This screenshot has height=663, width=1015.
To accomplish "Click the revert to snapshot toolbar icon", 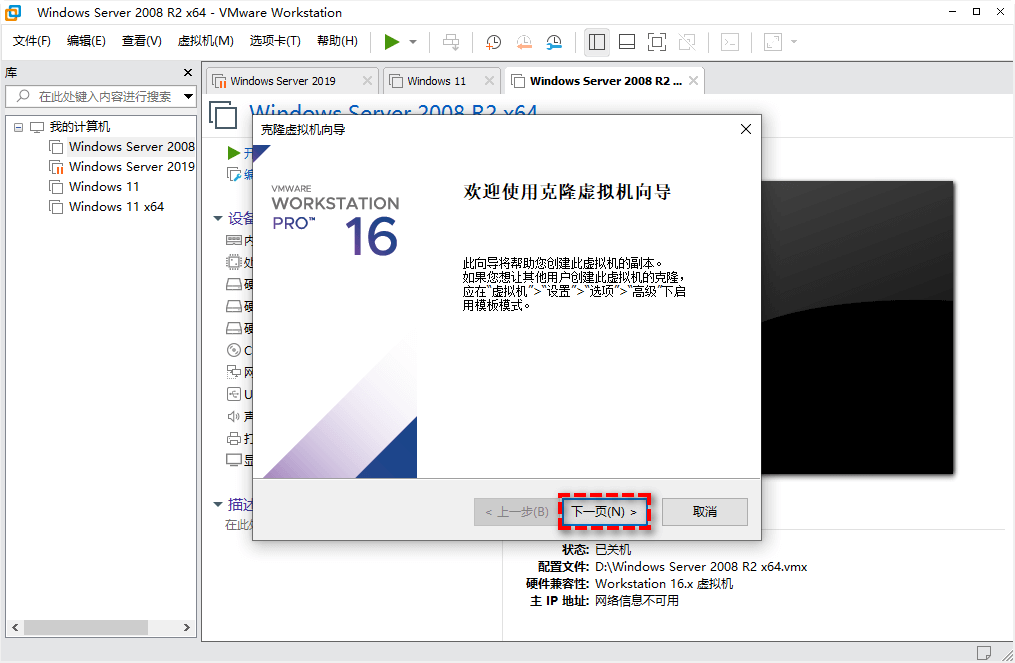I will tap(524, 42).
